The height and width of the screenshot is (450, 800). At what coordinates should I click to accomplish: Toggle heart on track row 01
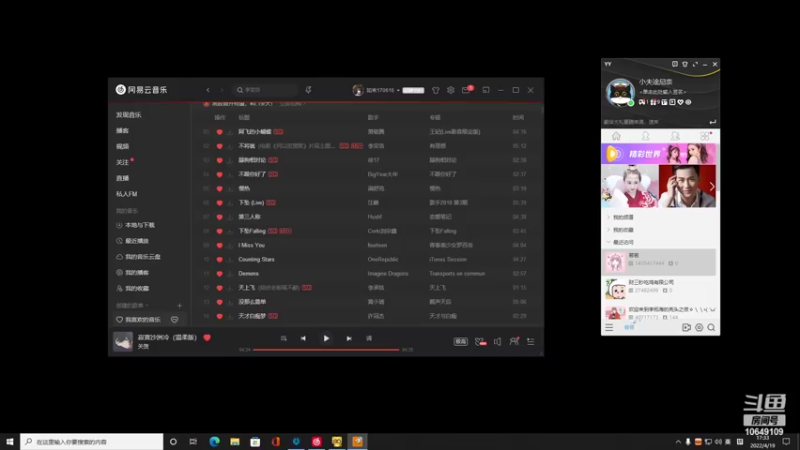219,132
